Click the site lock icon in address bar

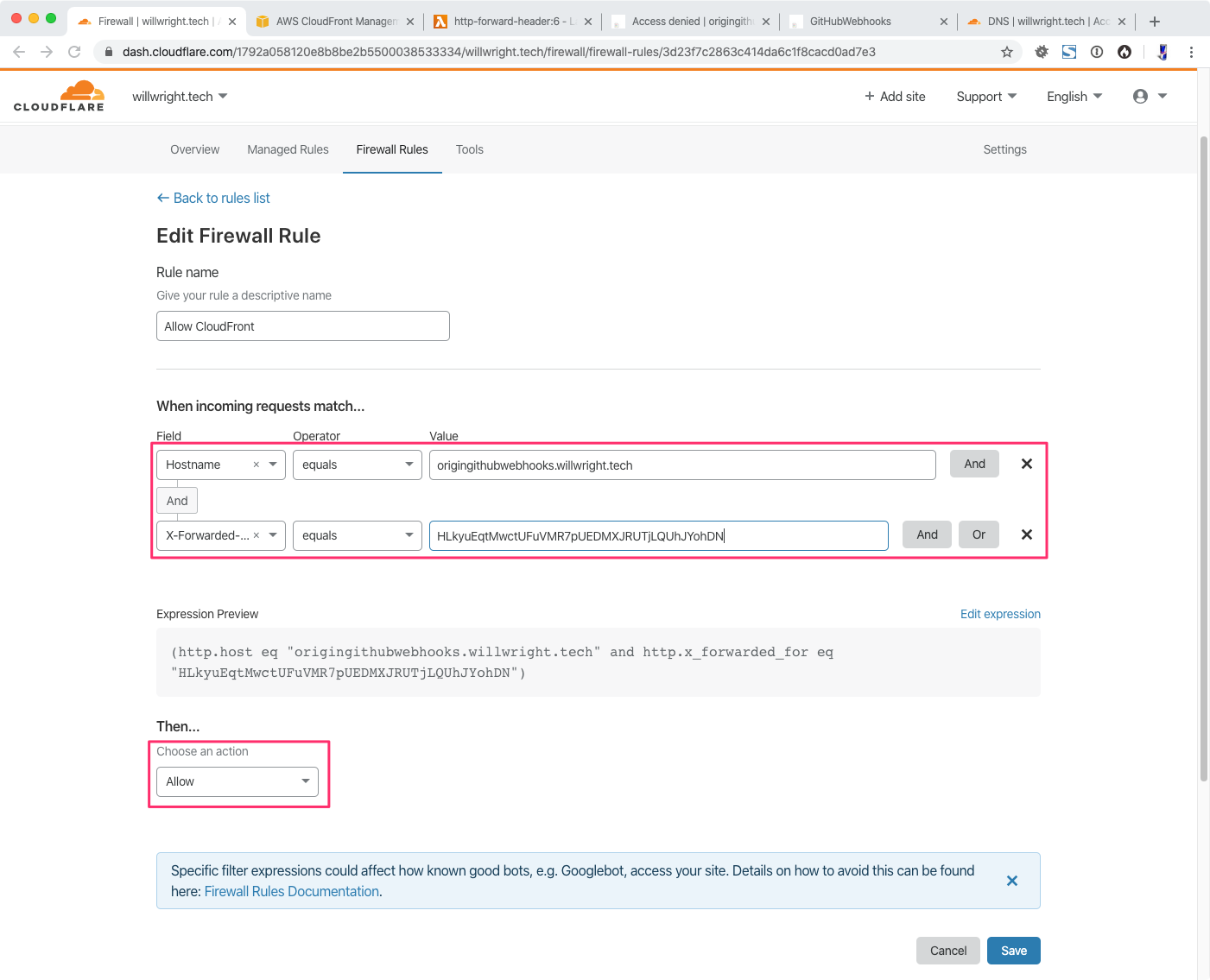[109, 52]
